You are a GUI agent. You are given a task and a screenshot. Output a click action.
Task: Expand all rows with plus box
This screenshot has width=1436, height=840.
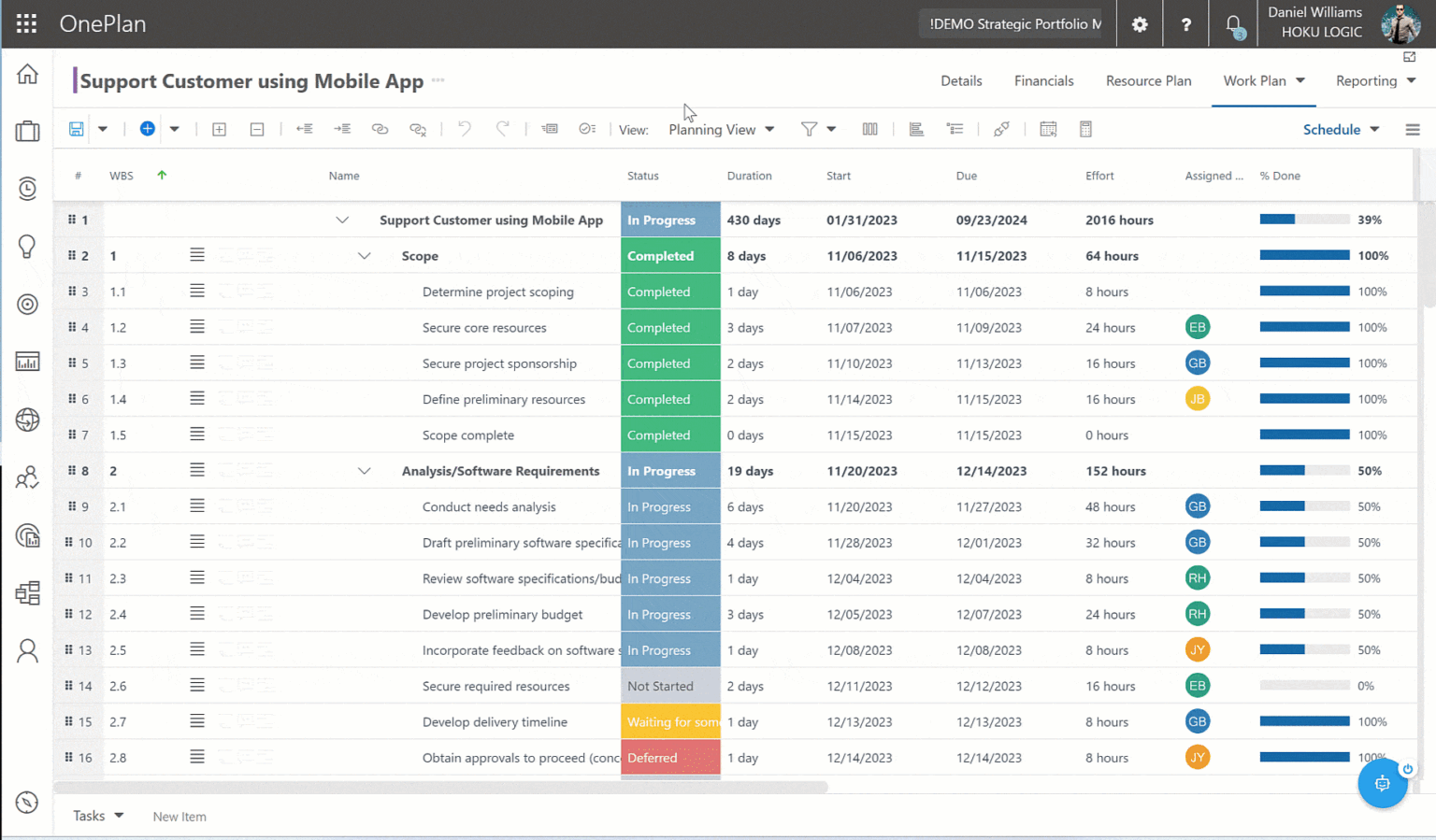click(219, 129)
